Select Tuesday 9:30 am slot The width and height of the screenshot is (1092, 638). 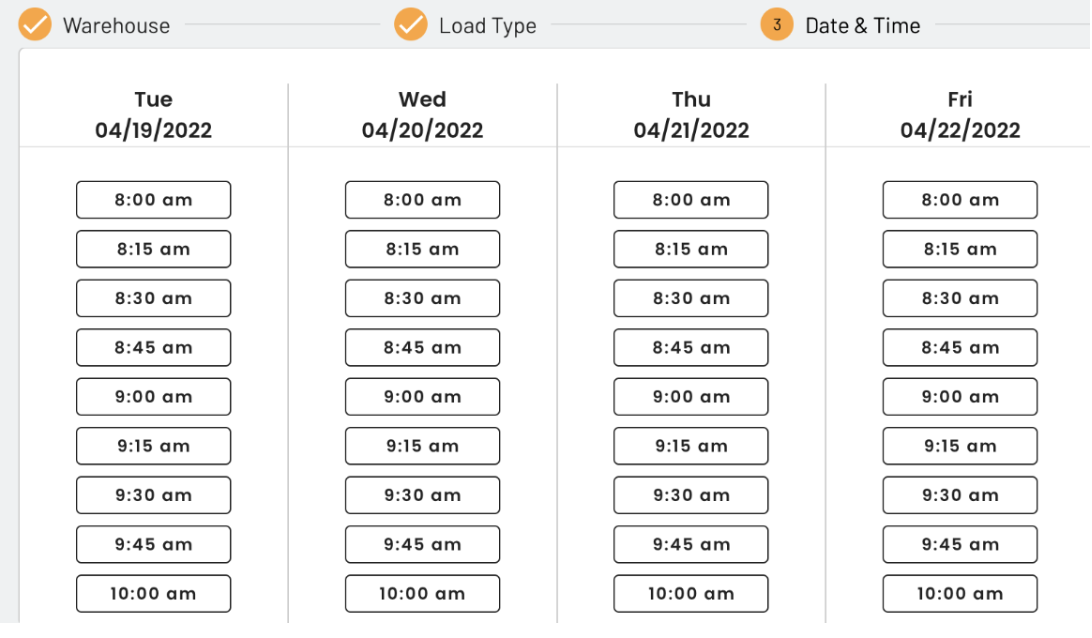coord(153,495)
